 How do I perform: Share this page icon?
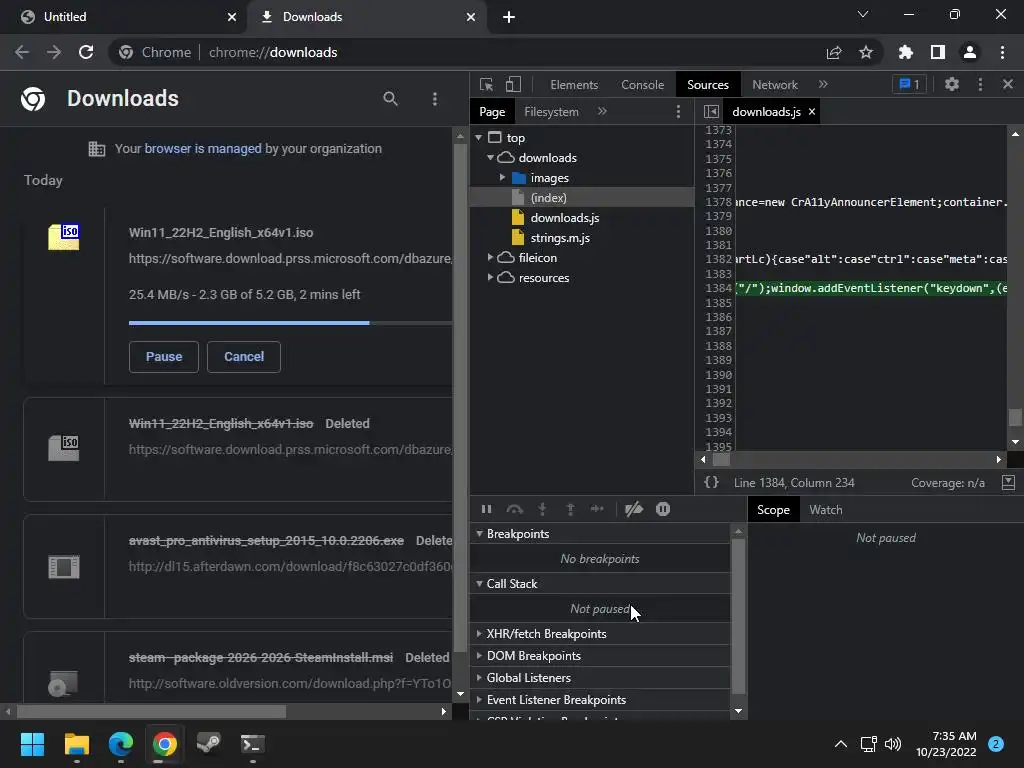834,52
